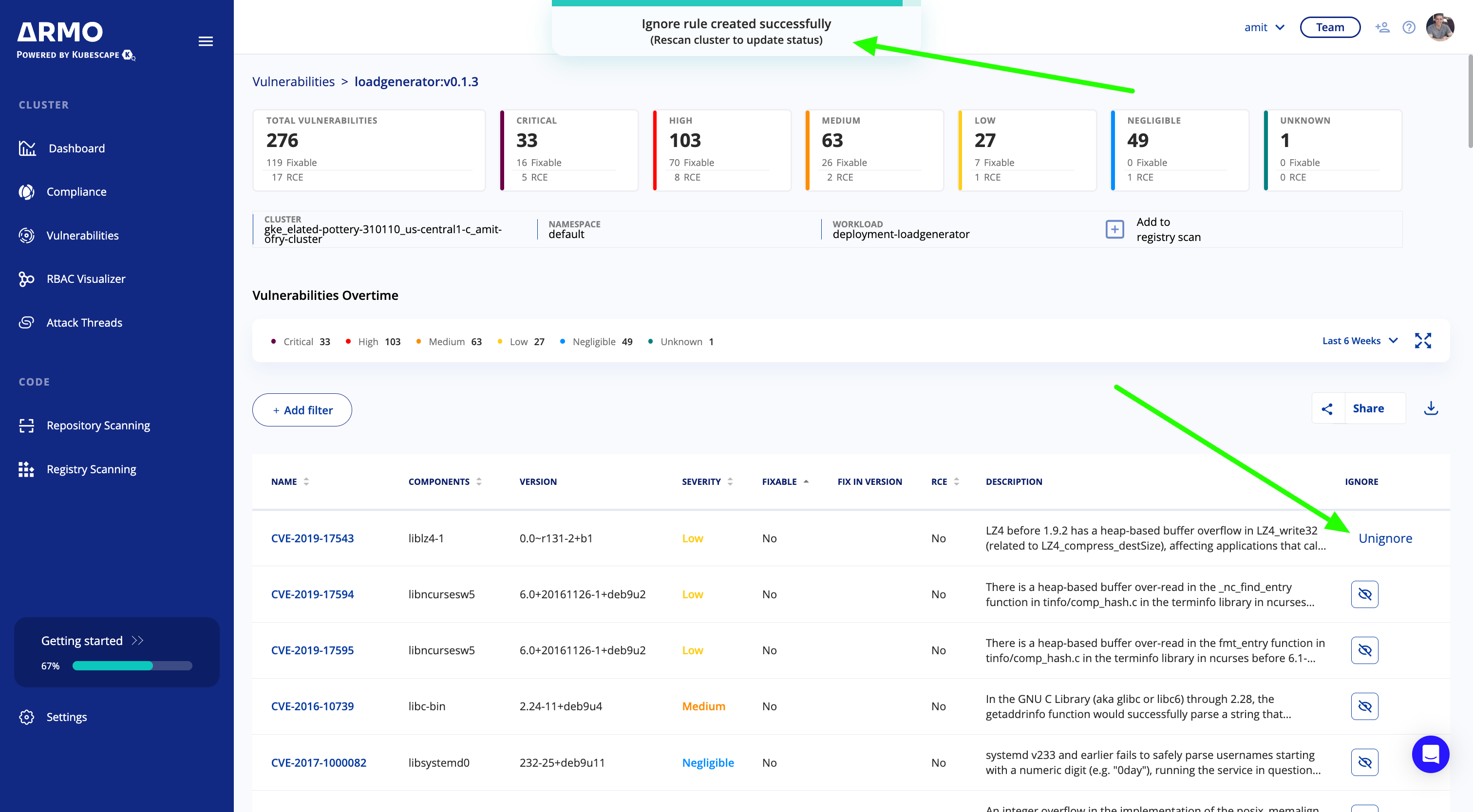Screen dimensions: 1473x812
Task: Click the Add to registry scan plus icon
Action: (x=1114, y=229)
